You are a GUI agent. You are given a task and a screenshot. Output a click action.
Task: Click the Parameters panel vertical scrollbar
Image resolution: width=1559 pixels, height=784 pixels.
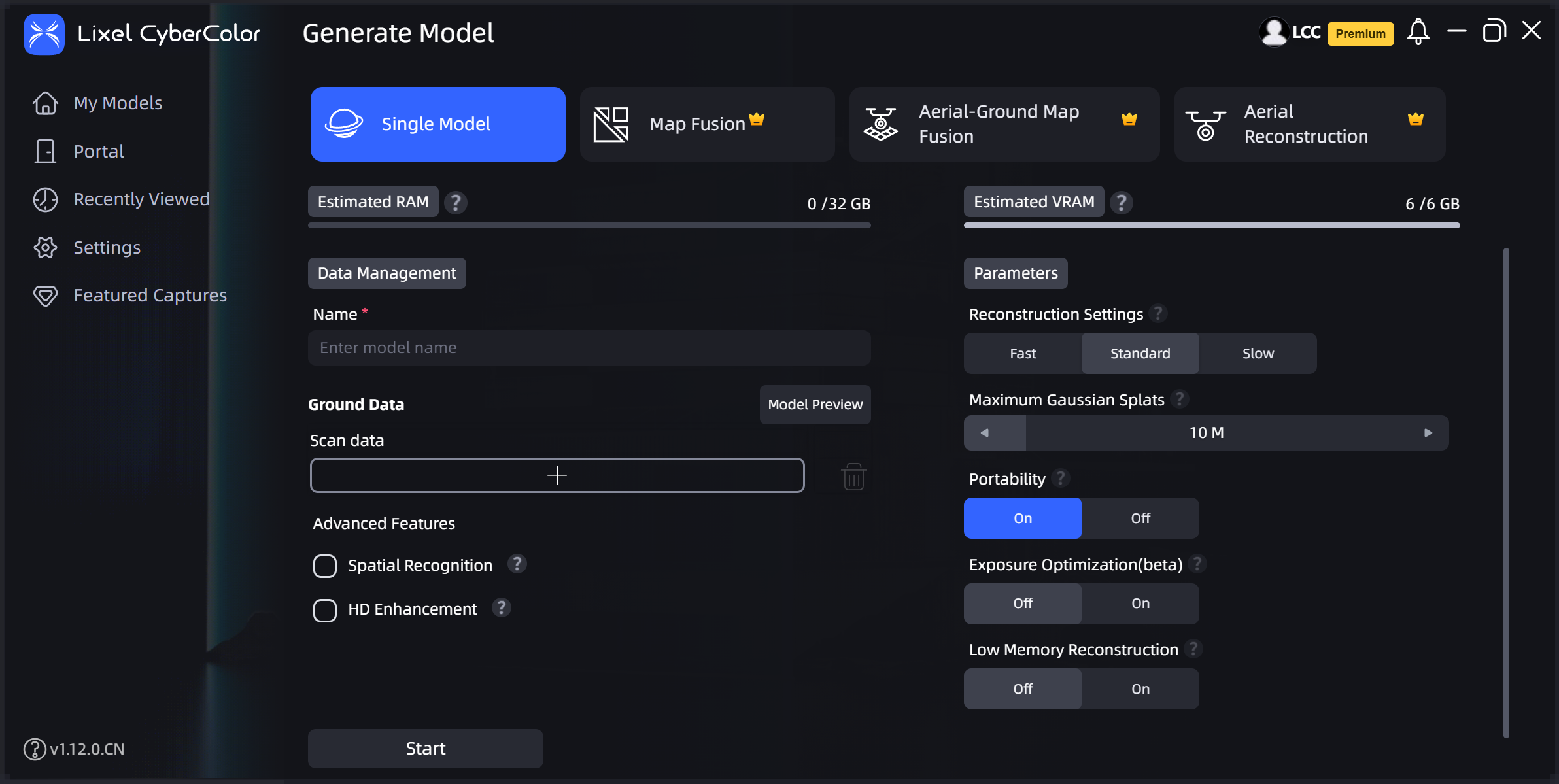[x=1506, y=493]
